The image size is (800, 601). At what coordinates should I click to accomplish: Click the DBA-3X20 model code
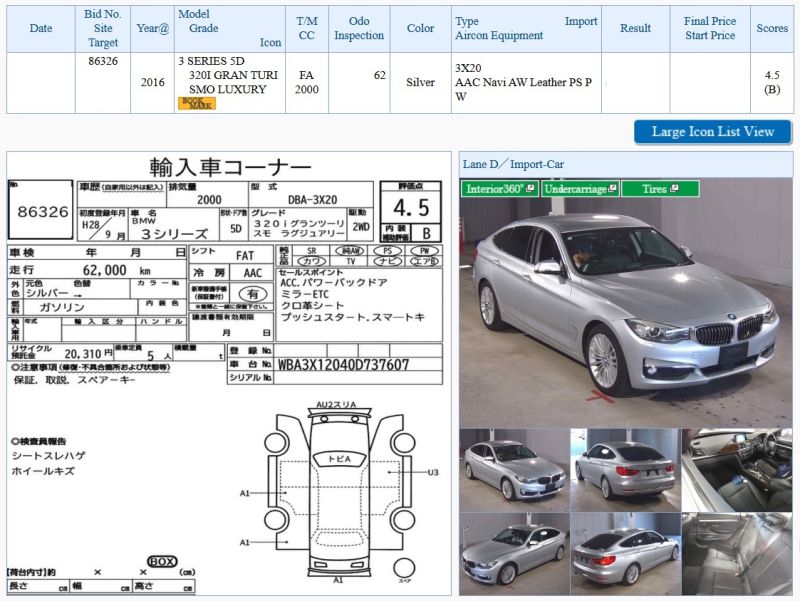pos(312,200)
